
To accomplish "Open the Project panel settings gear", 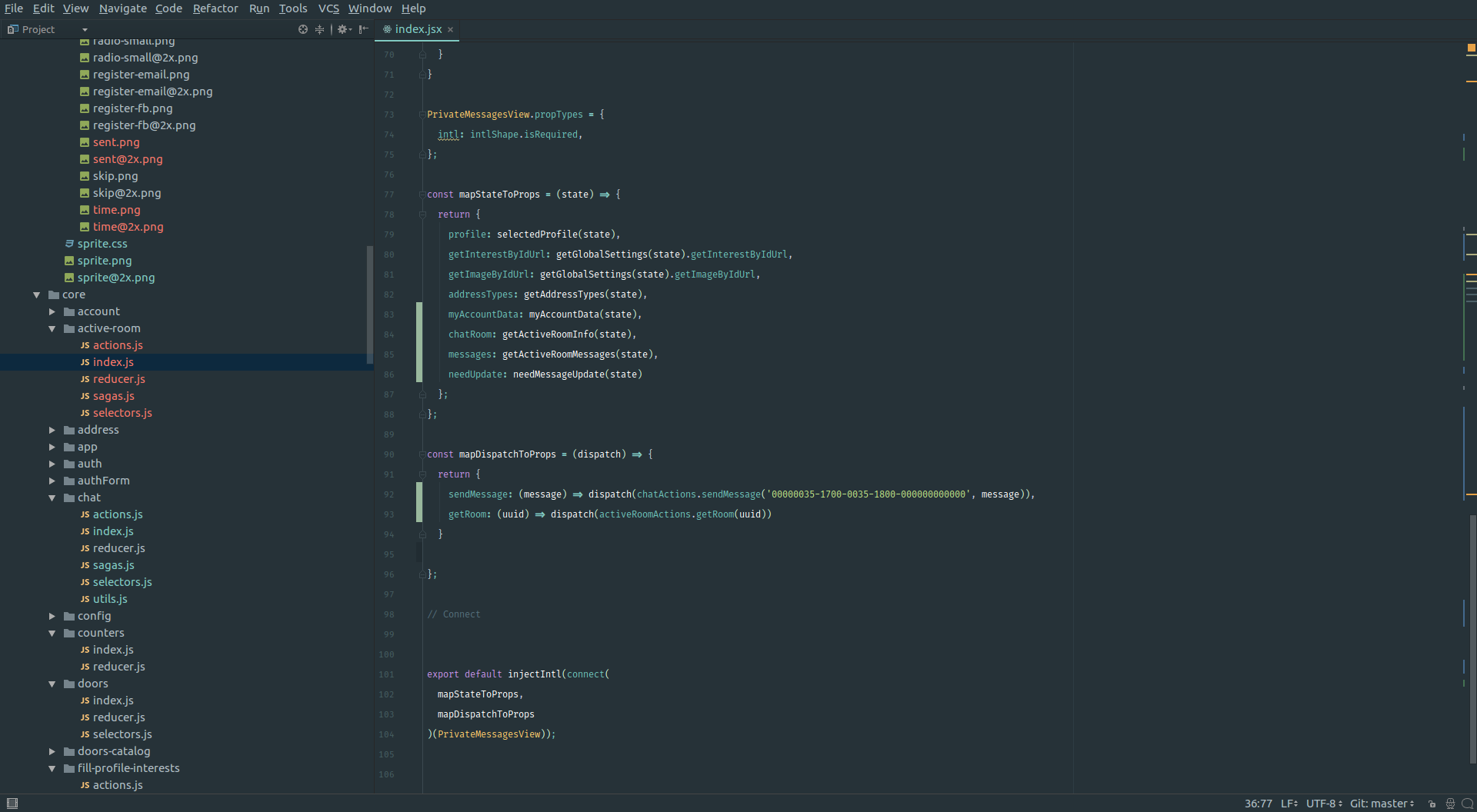I will (x=343, y=29).
